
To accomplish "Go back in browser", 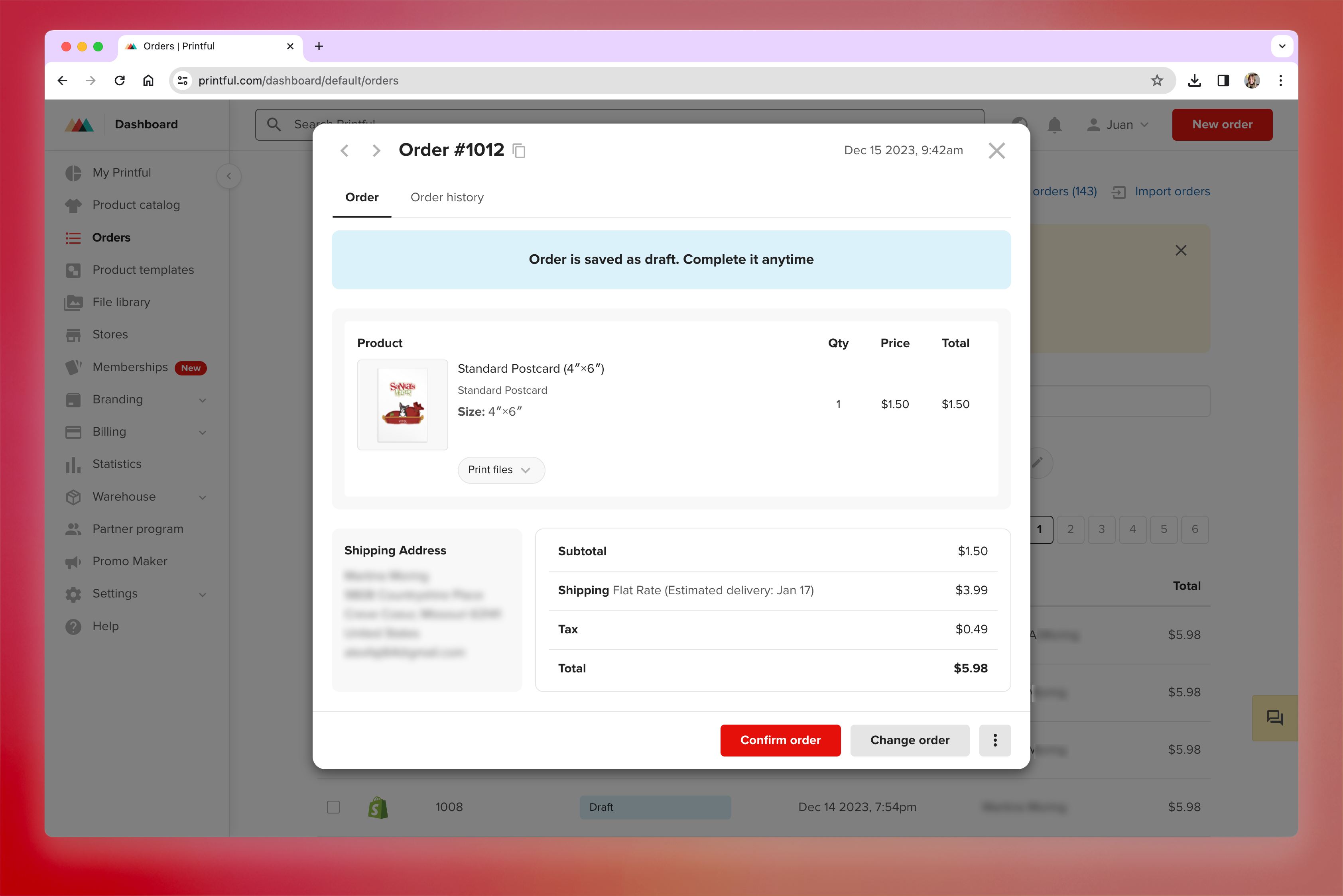I will click(x=62, y=81).
